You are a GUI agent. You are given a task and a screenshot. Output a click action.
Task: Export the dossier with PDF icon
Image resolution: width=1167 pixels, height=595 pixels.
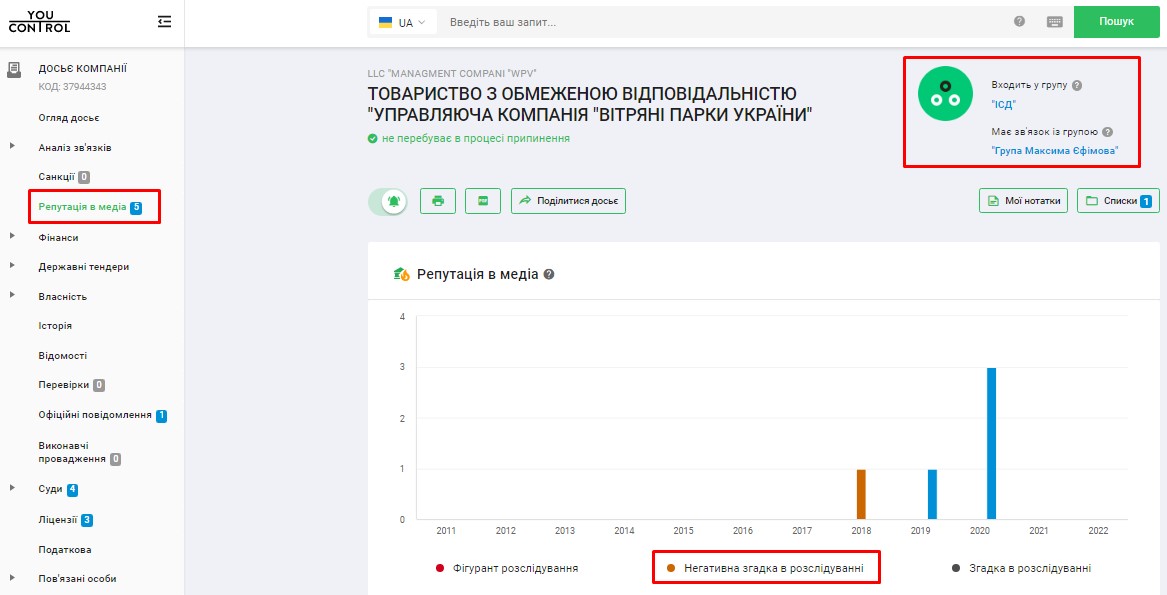tap(482, 201)
